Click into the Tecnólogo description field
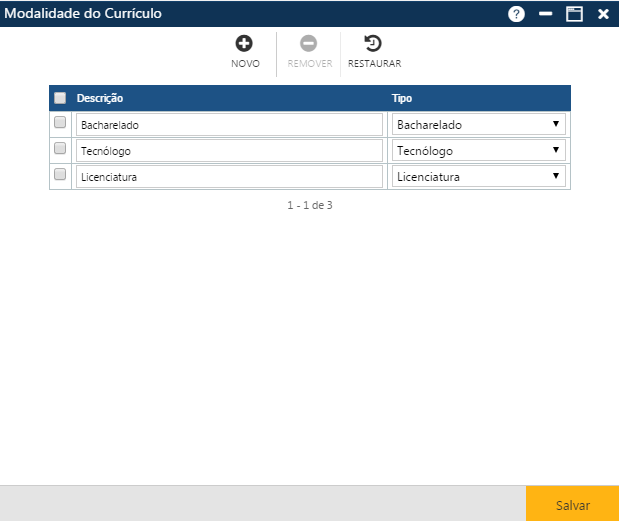The width and height of the screenshot is (619, 521). [x=229, y=151]
